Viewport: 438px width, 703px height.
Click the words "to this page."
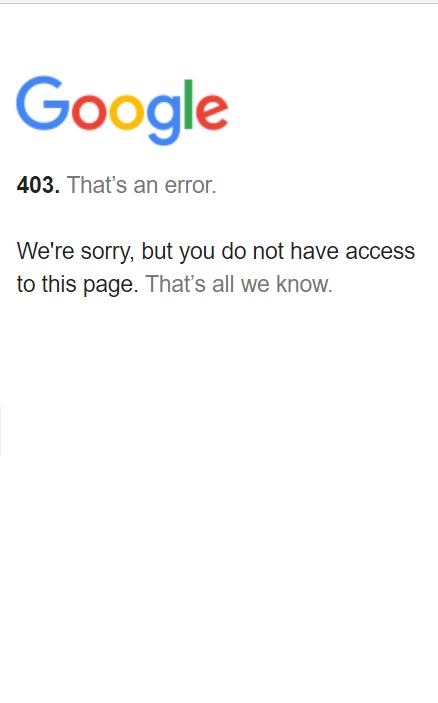(x=78, y=285)
